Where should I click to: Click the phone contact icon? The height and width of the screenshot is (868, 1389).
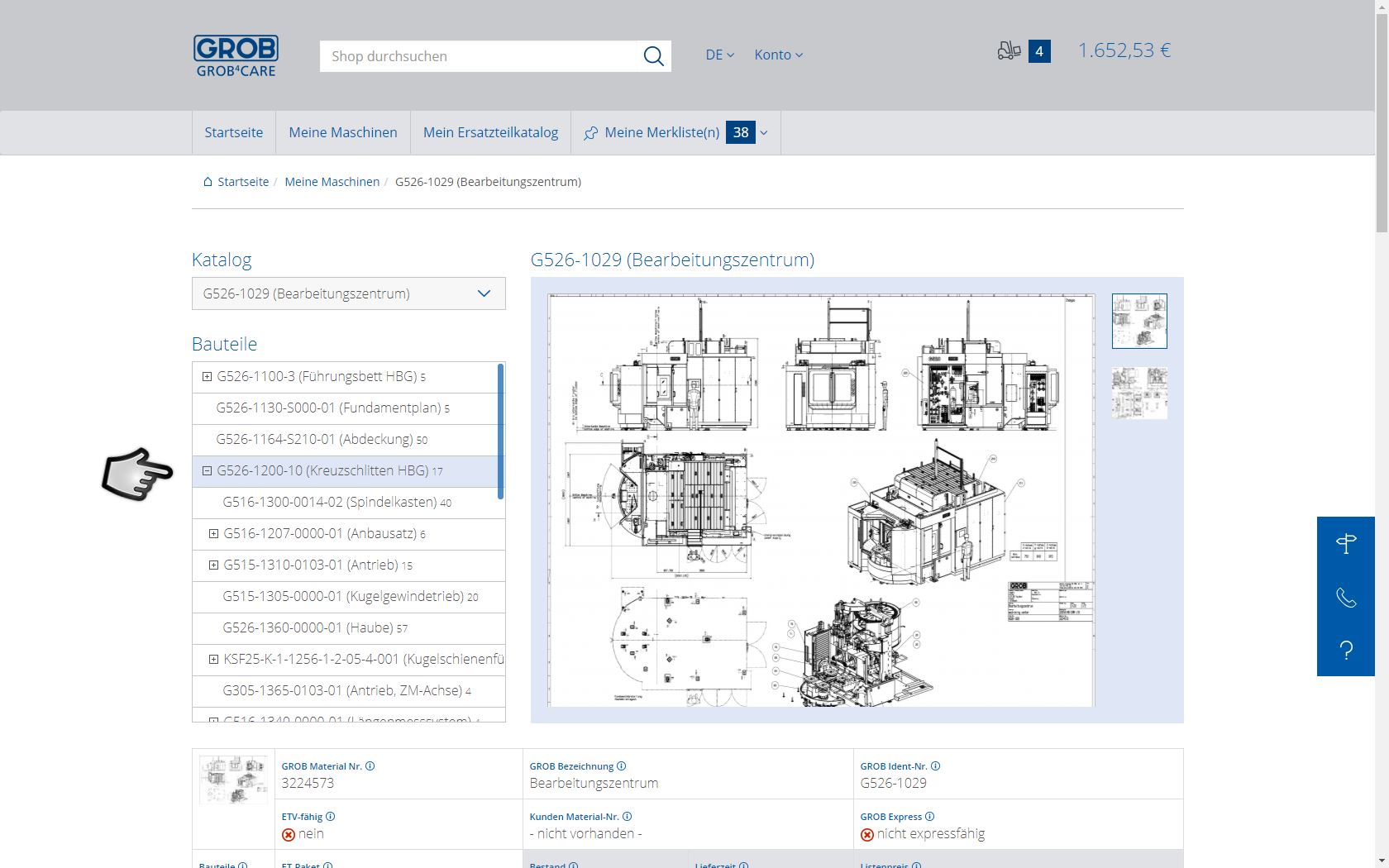click(x=1346, y=597)
